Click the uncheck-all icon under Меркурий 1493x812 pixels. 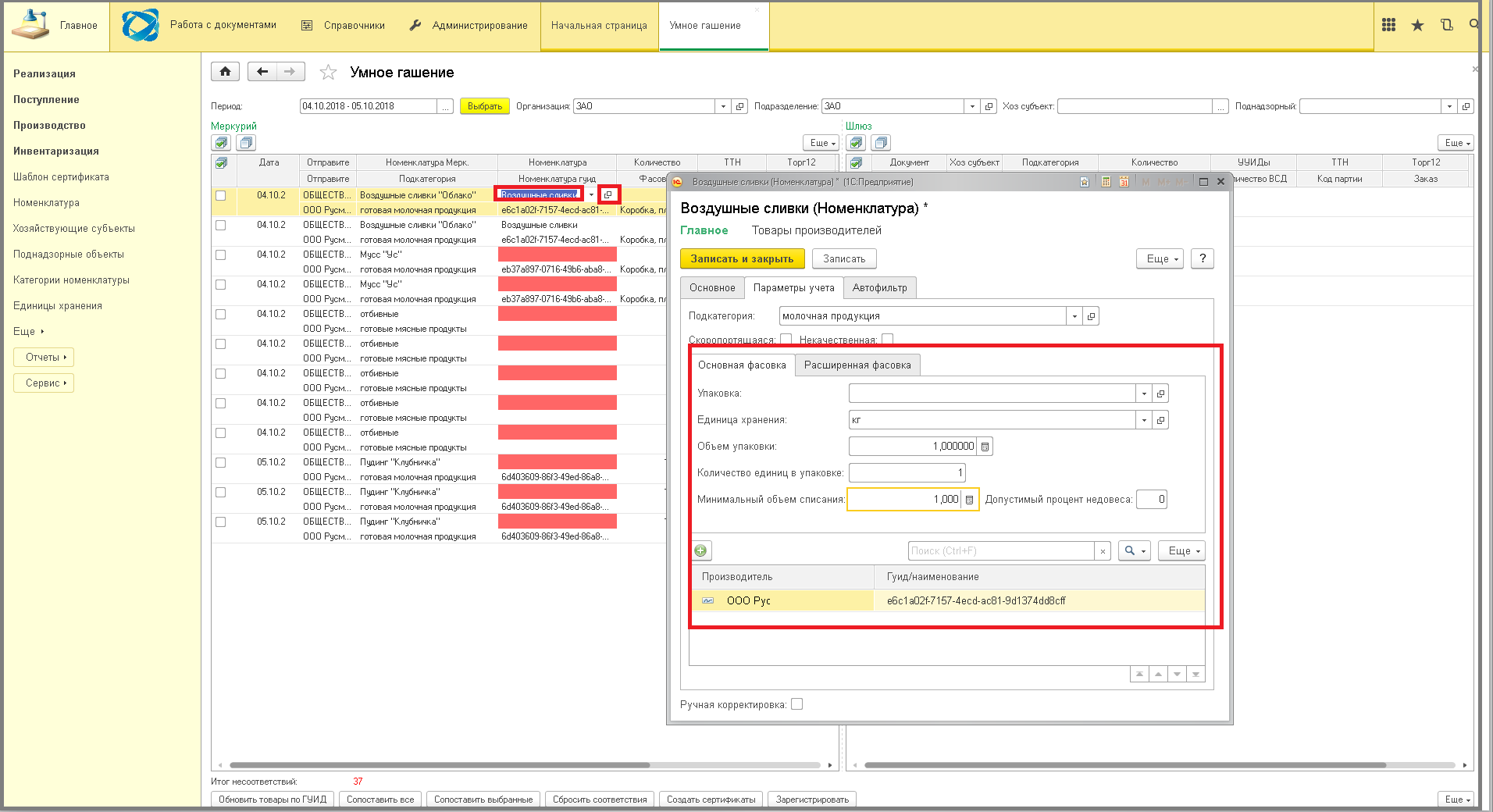coord(247,143)
